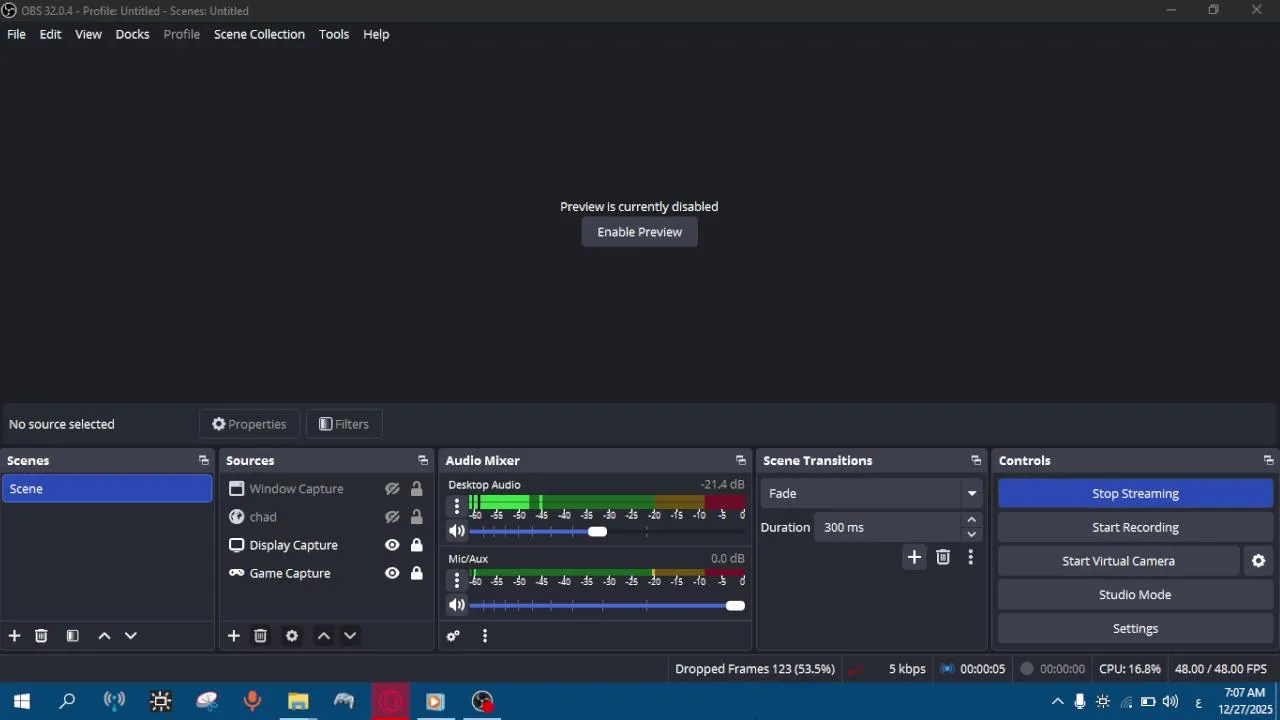Open Desktop Audio options three dots
Image resolution: width=1280 pixels, height=720 pixels.
click(457, 506)
